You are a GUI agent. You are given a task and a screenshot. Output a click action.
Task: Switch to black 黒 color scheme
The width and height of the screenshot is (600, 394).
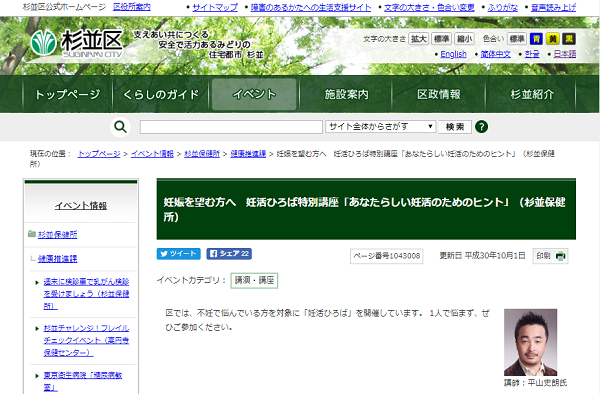(x=569, y=39)
